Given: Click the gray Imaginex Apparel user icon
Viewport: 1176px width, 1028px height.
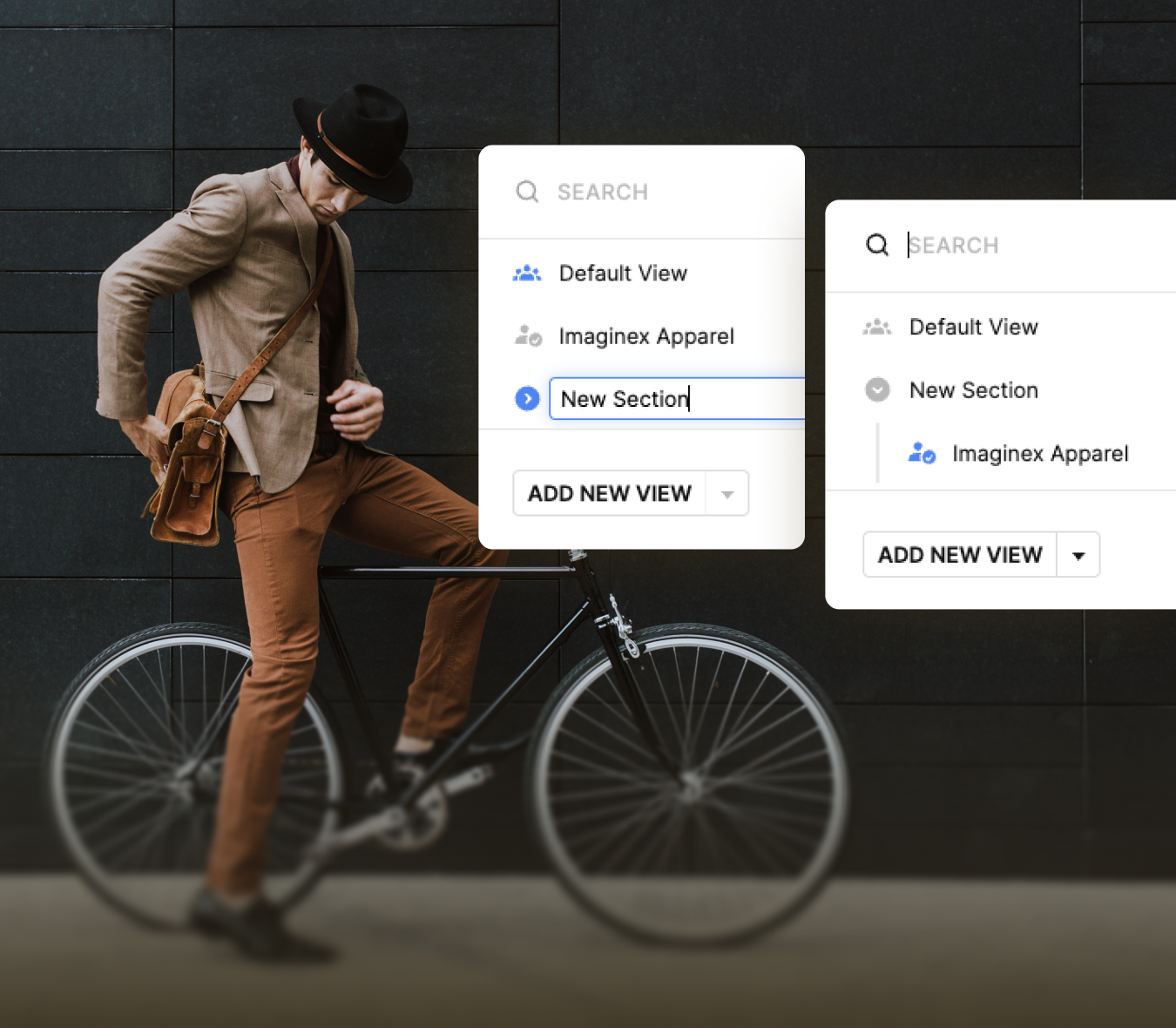Looking at the screenshot, I should (x=528, y=336).
